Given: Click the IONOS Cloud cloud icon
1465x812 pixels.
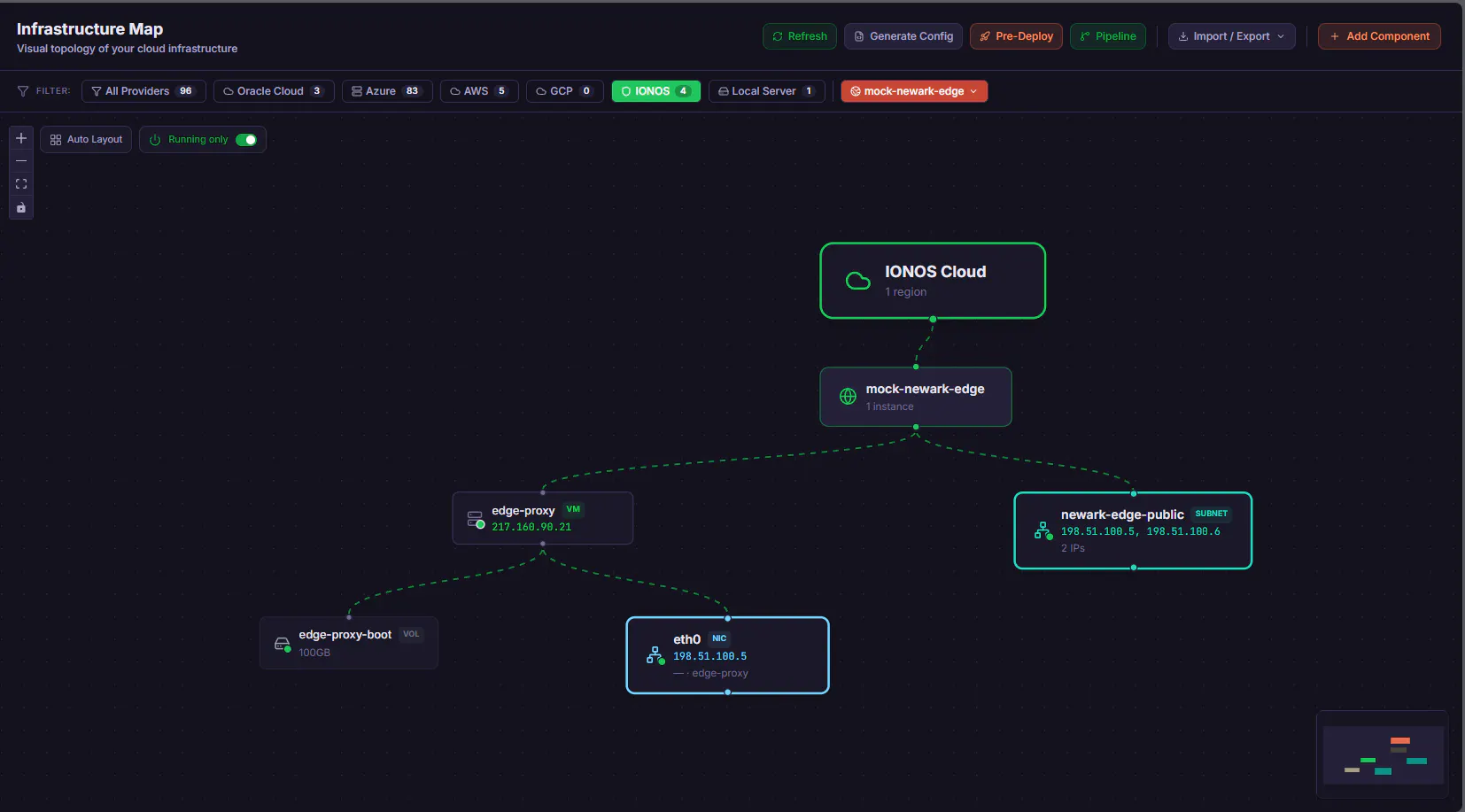Looking at the screenshot, I should (x=858, y=281).
